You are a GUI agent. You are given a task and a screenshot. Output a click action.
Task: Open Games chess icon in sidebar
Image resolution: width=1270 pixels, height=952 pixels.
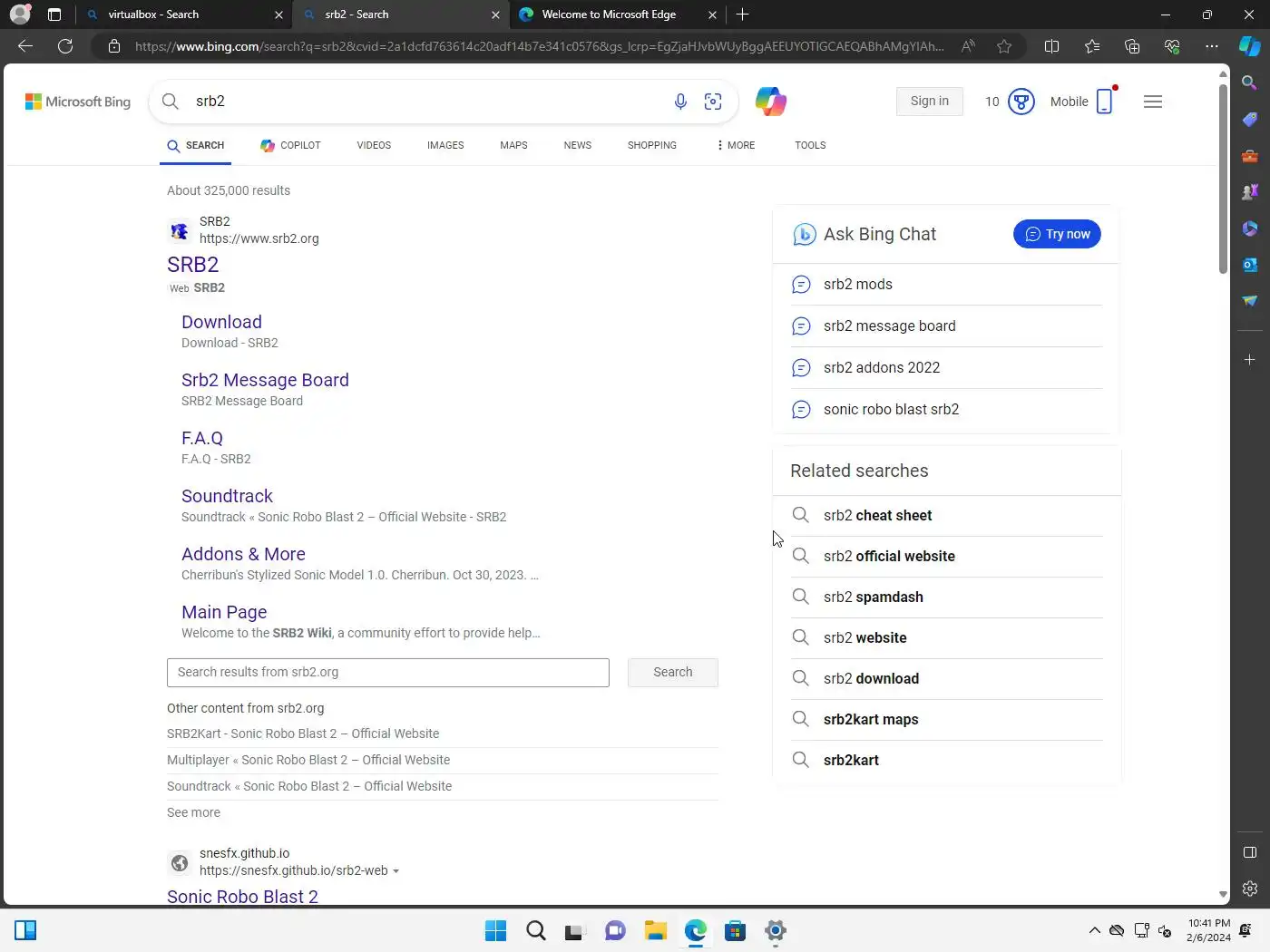pyautogui.click(x=1249, y=192)
